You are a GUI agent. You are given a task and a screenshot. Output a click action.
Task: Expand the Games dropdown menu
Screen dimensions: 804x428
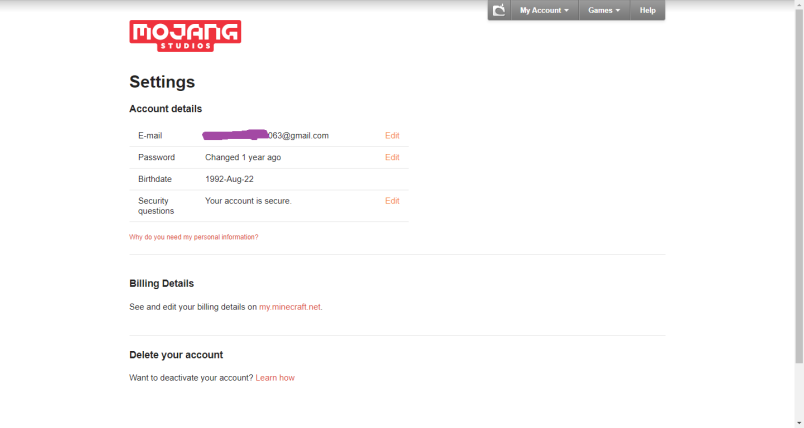pos(604,10)
